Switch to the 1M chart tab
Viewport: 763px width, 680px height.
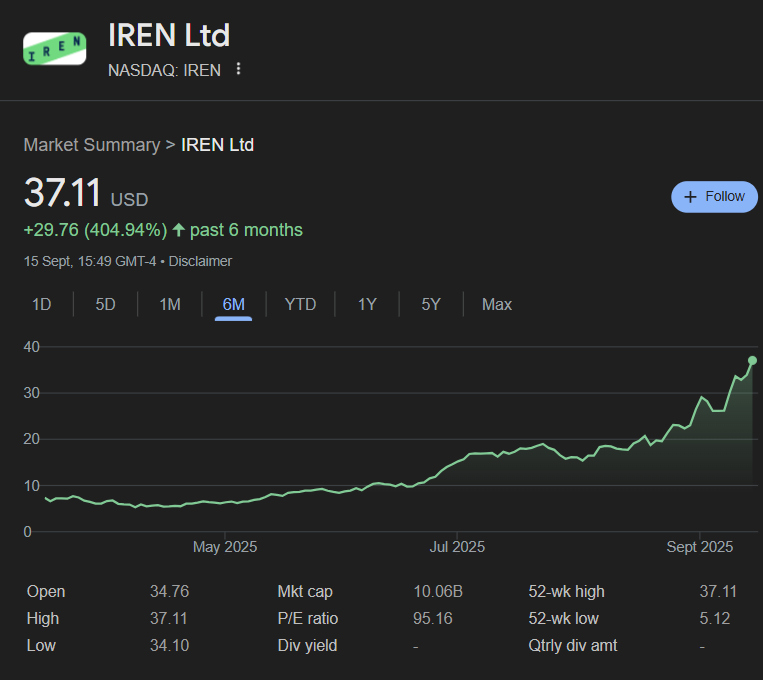click(170, 305)
